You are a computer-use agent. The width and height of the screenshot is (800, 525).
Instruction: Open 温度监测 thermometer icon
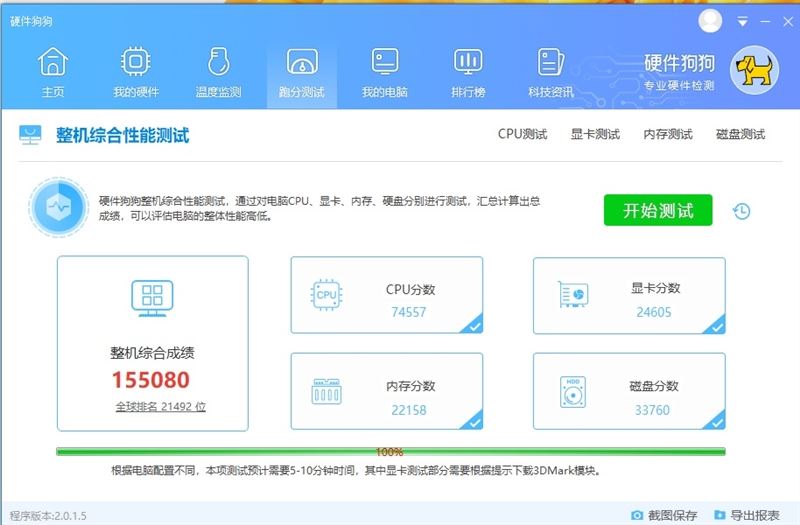pyautogui.click(x=218, y=61)
